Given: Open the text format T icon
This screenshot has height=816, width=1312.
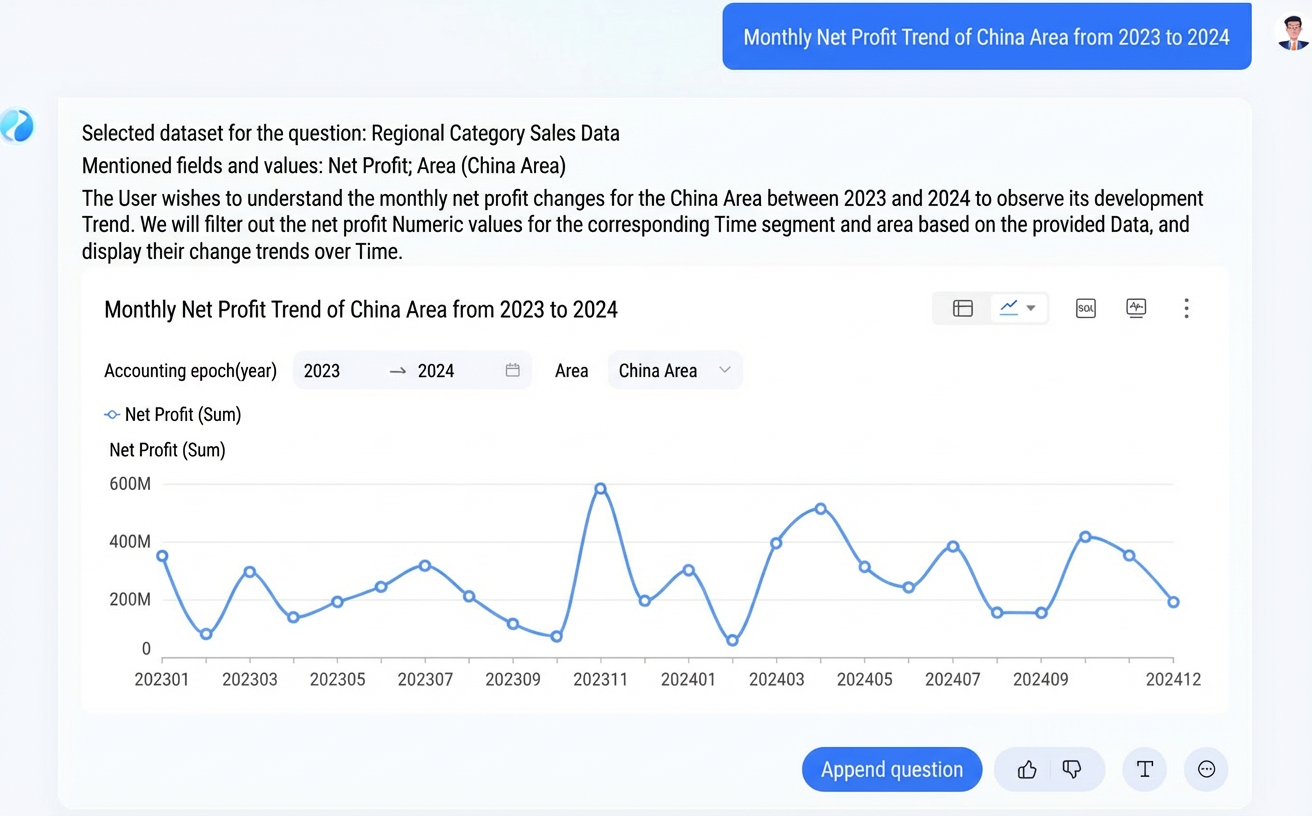Looking at the screenshot, I should pos(1144,769).
